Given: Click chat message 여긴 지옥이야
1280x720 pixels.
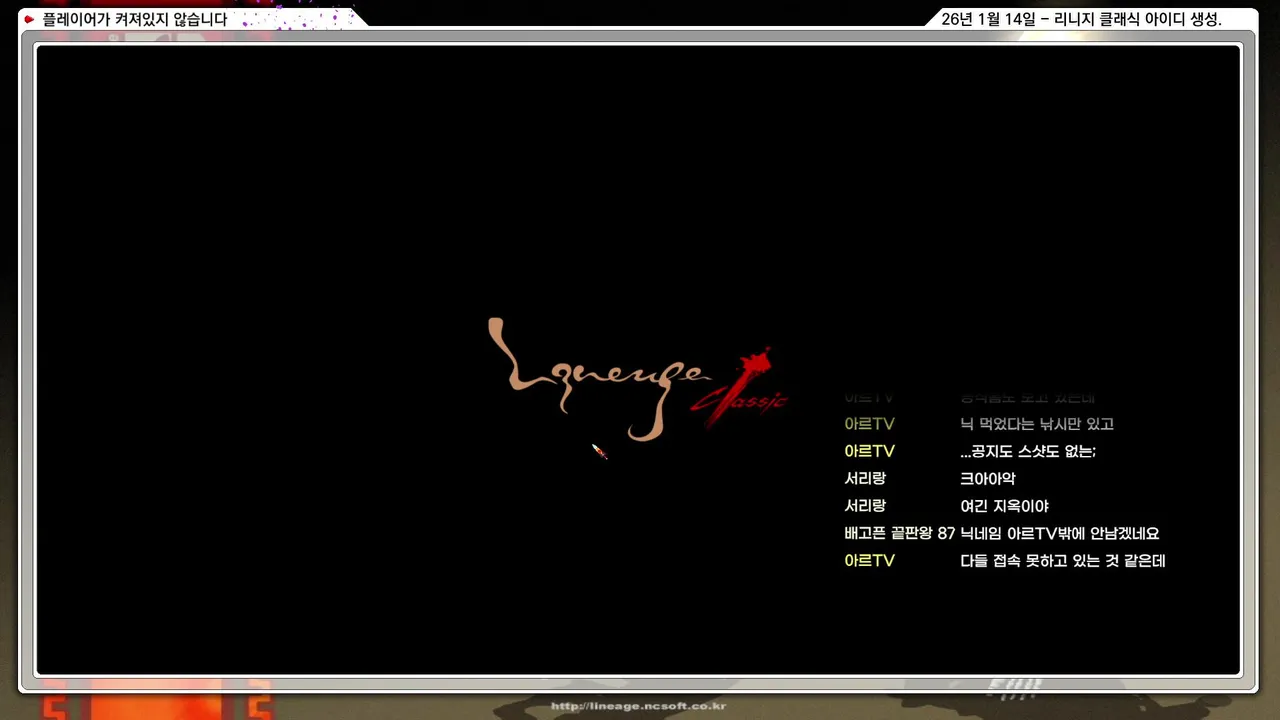Looking at the screenshot, I should pyautogui.click(x=1004, y=506).
